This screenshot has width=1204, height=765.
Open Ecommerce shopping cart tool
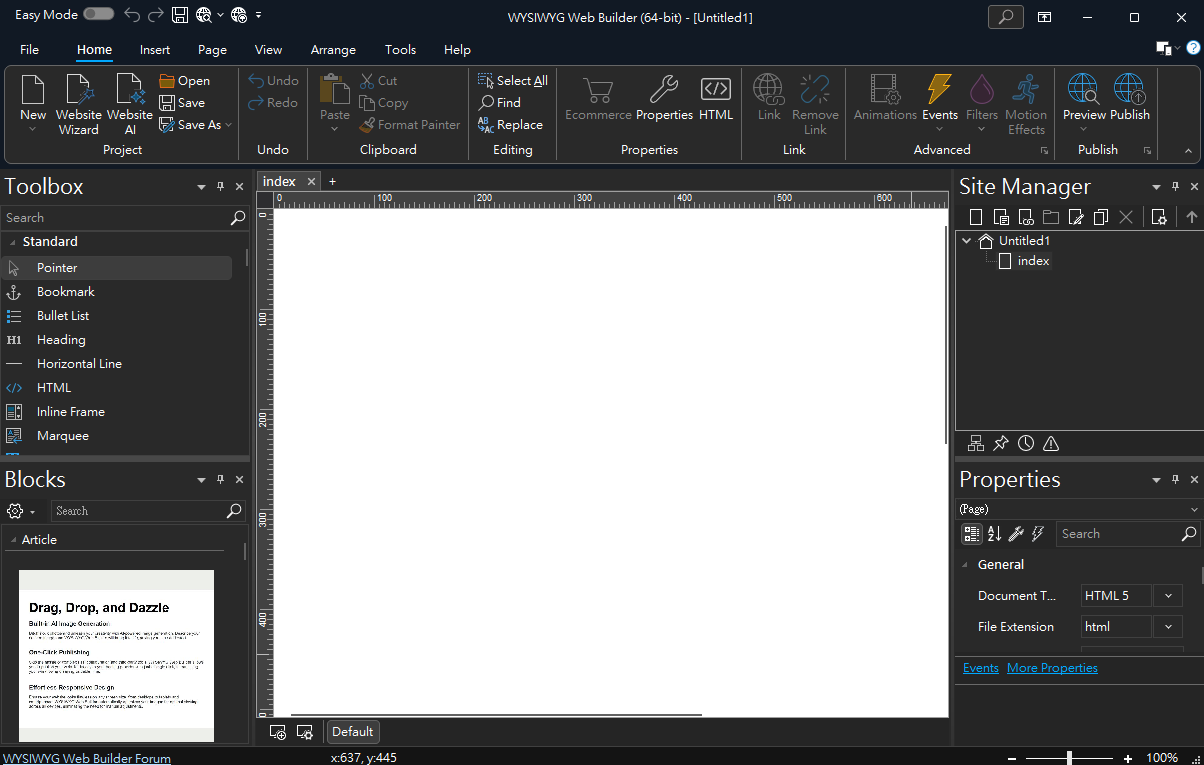tap(598, 98)
